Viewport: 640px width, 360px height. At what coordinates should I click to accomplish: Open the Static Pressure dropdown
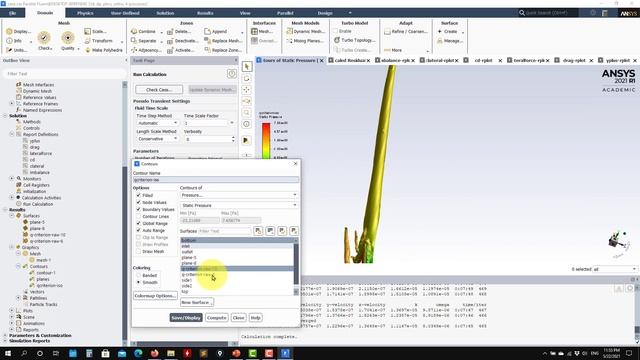[x=239, y=205]
